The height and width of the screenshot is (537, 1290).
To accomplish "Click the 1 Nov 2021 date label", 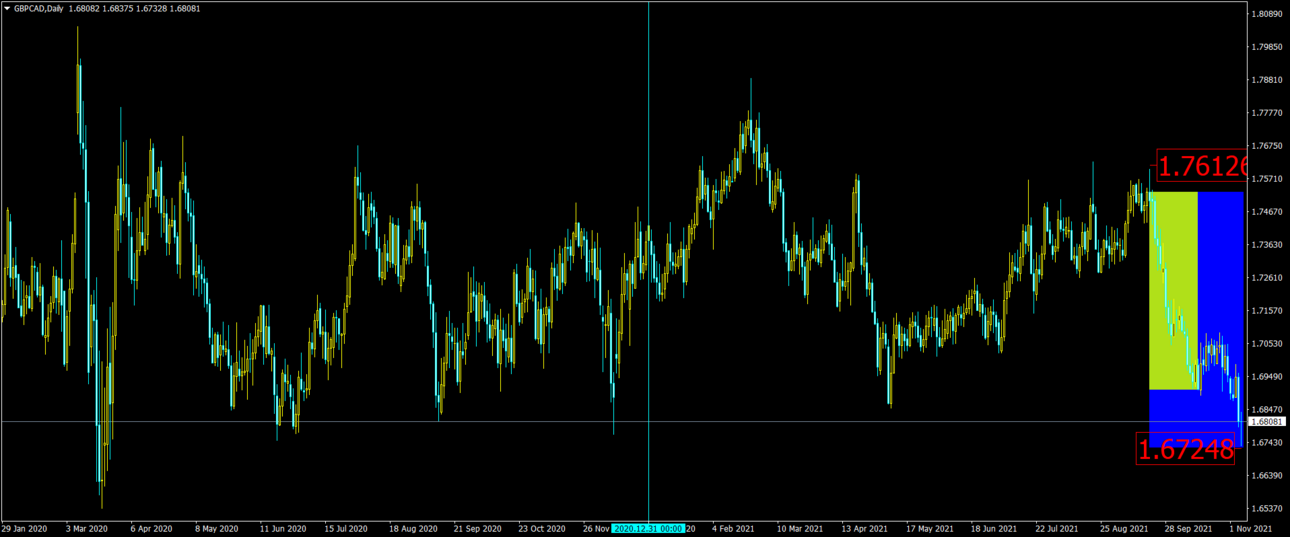I will click(1250, 528).
